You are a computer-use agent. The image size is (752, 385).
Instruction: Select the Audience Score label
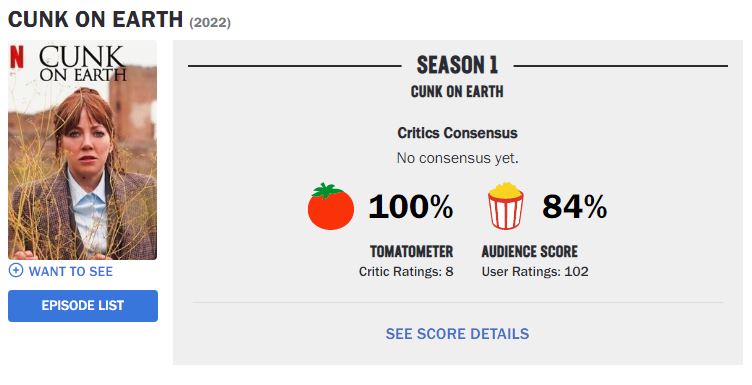tap(529, 251)
